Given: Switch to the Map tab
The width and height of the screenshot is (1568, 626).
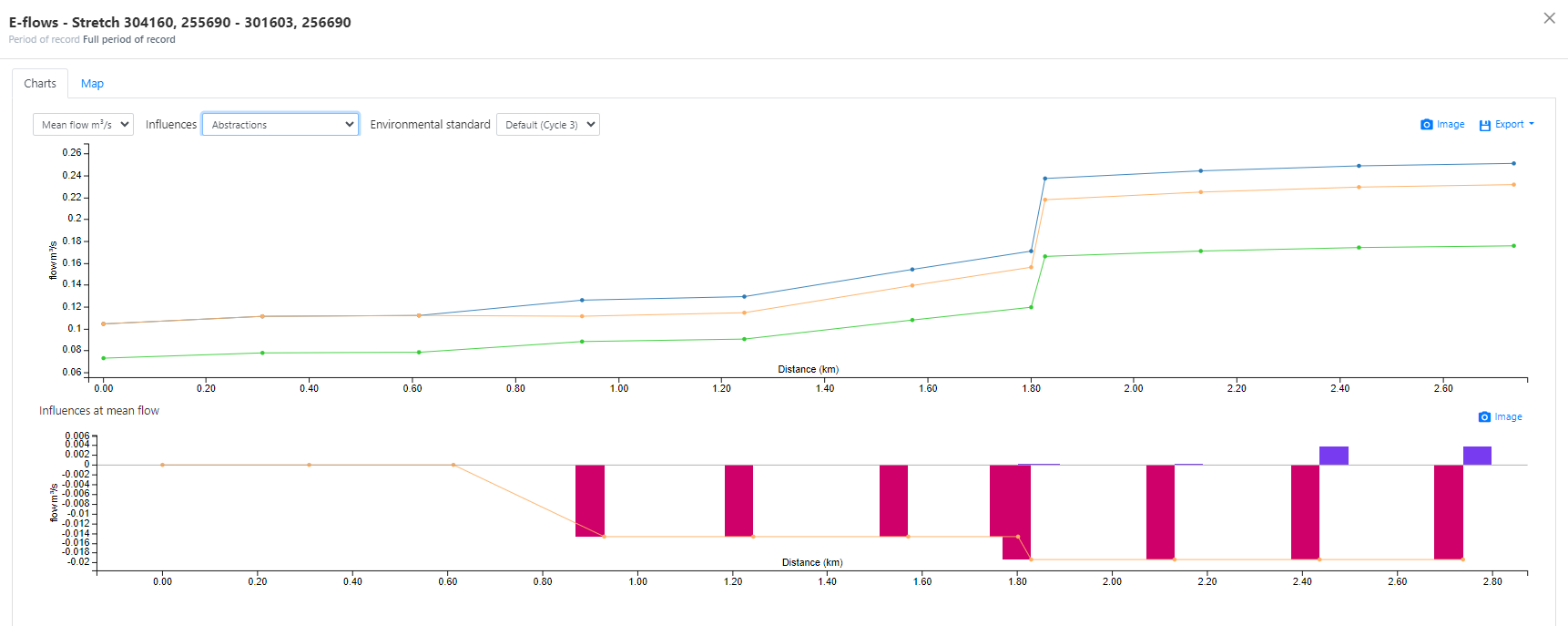Looking at the screenshot, I should [92, 84].
